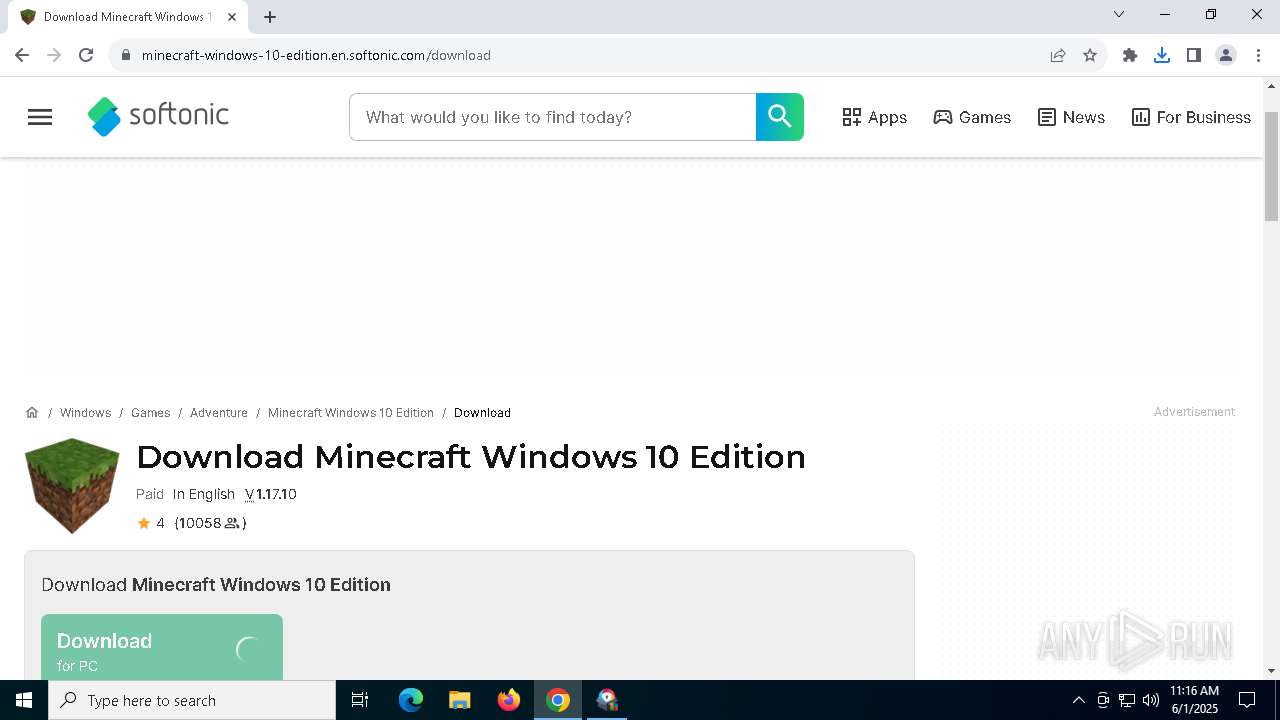
Task: Go forward in browser history
Action: pos(54,55)
